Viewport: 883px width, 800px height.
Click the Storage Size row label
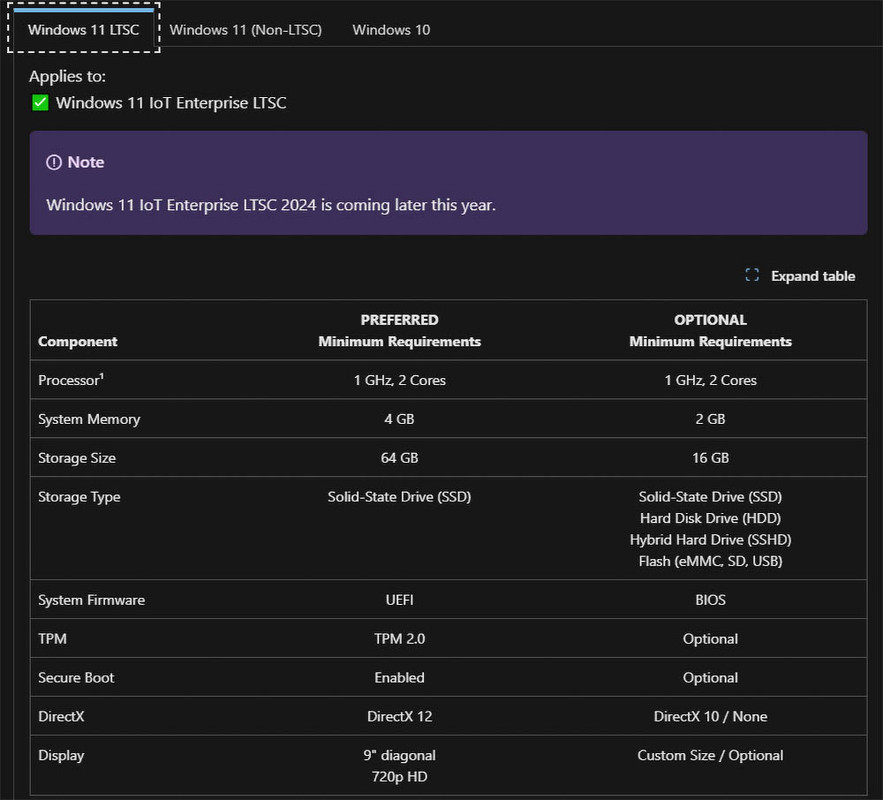[77, 458]
